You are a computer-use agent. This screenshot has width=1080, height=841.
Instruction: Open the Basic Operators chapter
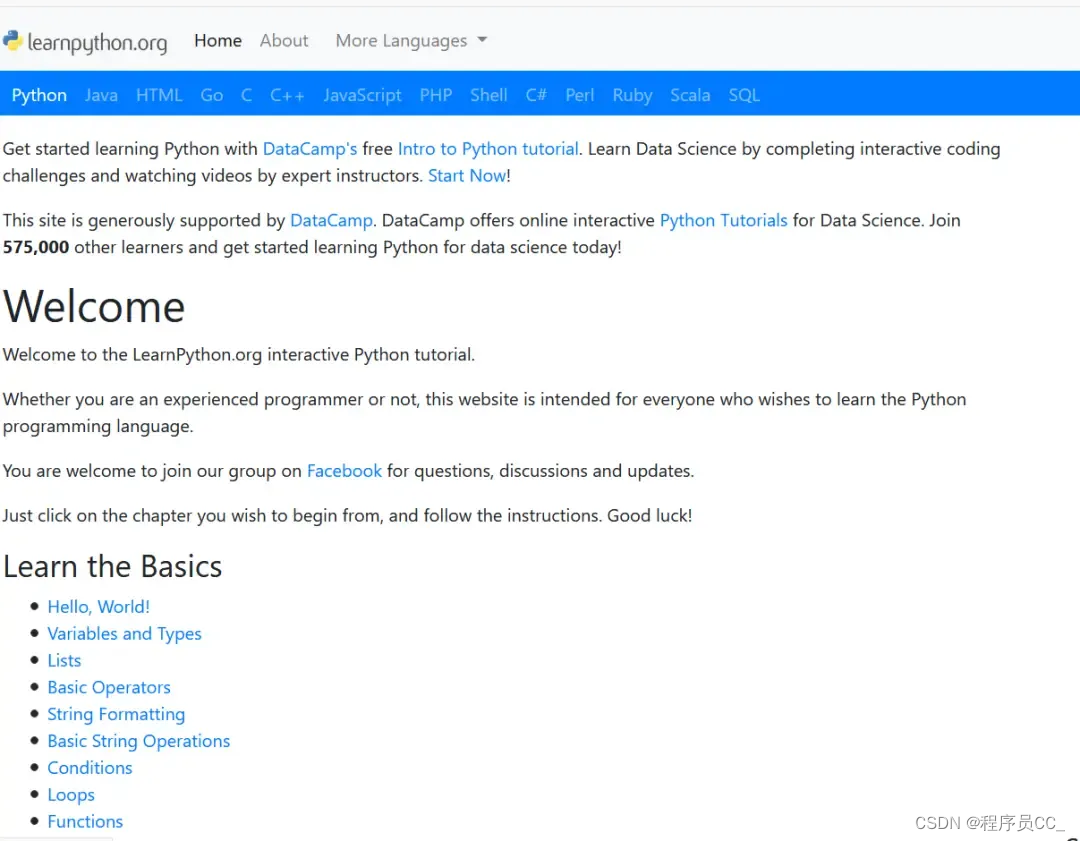[109, 687]
